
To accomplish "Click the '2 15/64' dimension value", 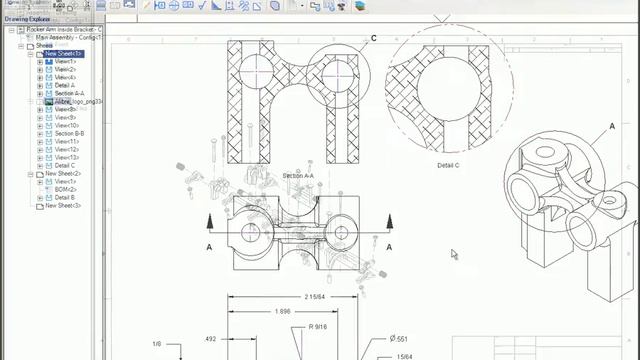I will [x=315, y=297].
